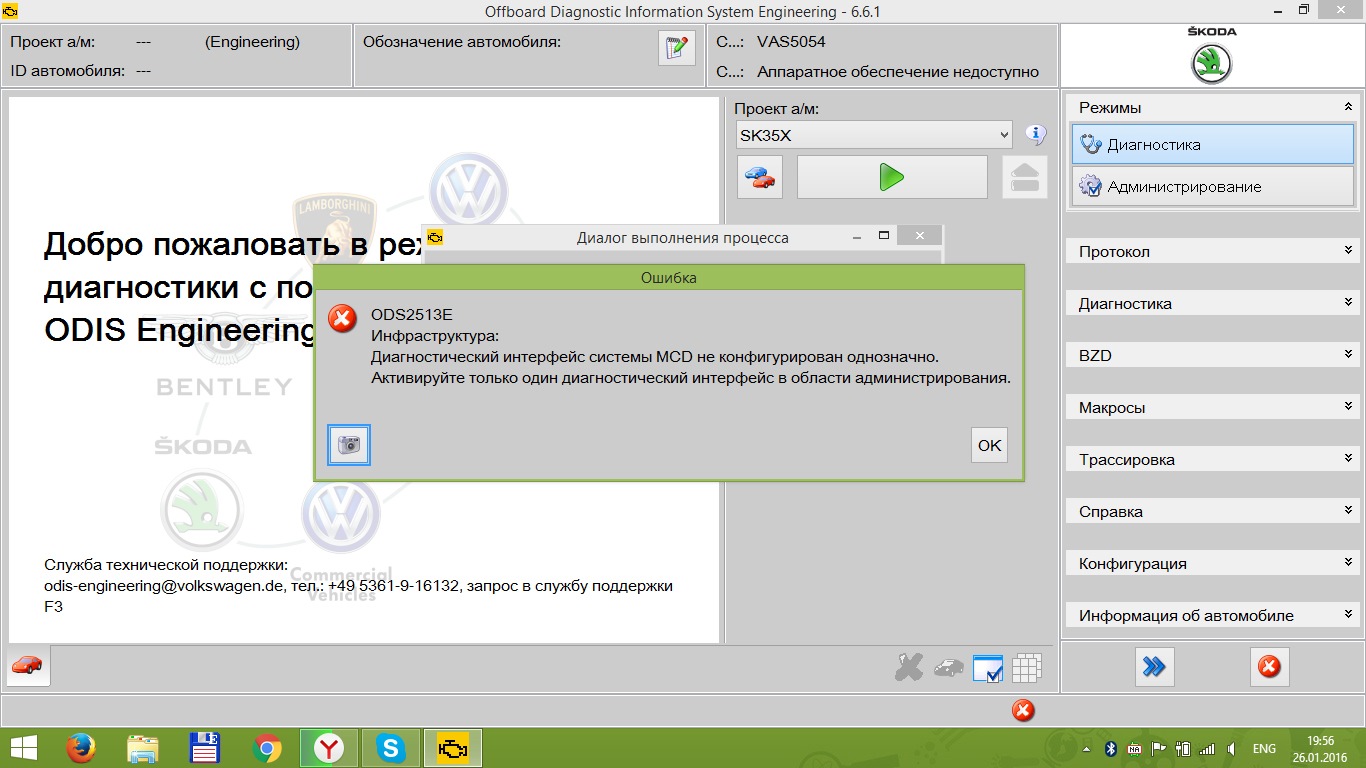The width and height of the screenshot is (1366, 768).
Task: Click the red car icon at bottom left
Action: pos(28,666)
